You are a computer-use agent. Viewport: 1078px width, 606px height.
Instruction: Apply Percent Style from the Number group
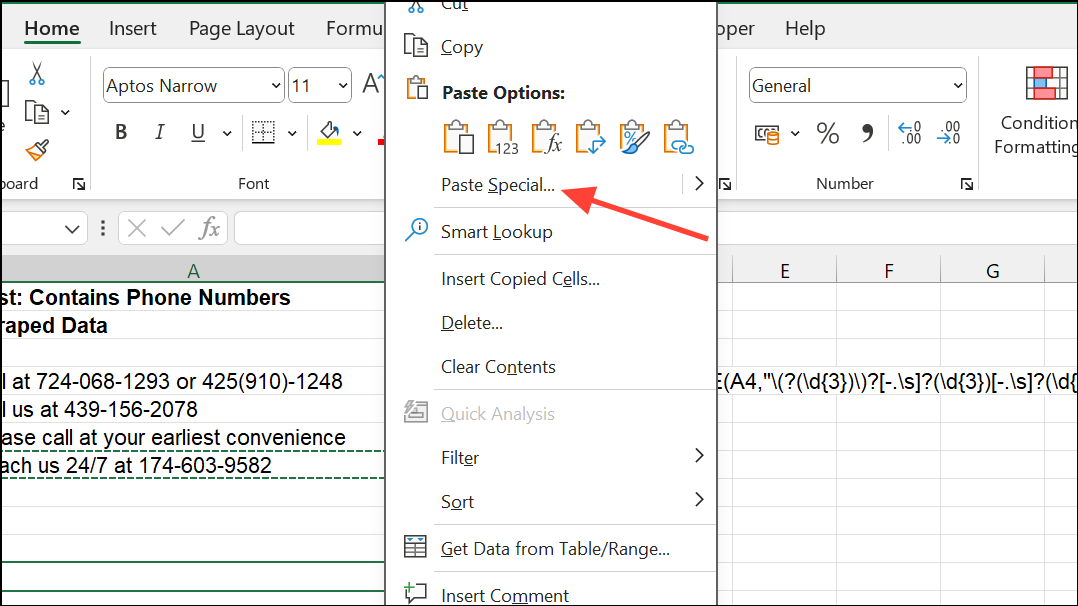point(827,132)
